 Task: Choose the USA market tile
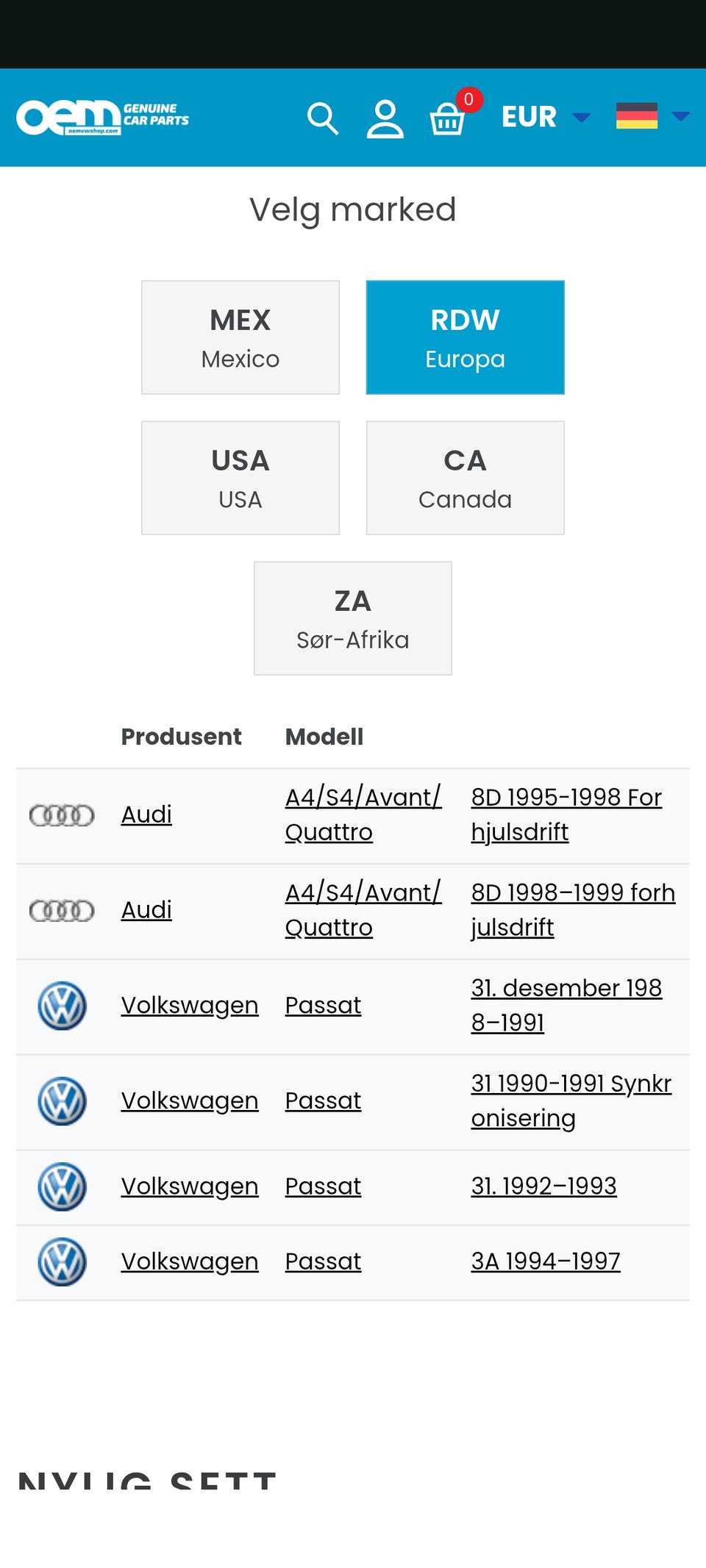pyautogui.click(x=240, y=478)
